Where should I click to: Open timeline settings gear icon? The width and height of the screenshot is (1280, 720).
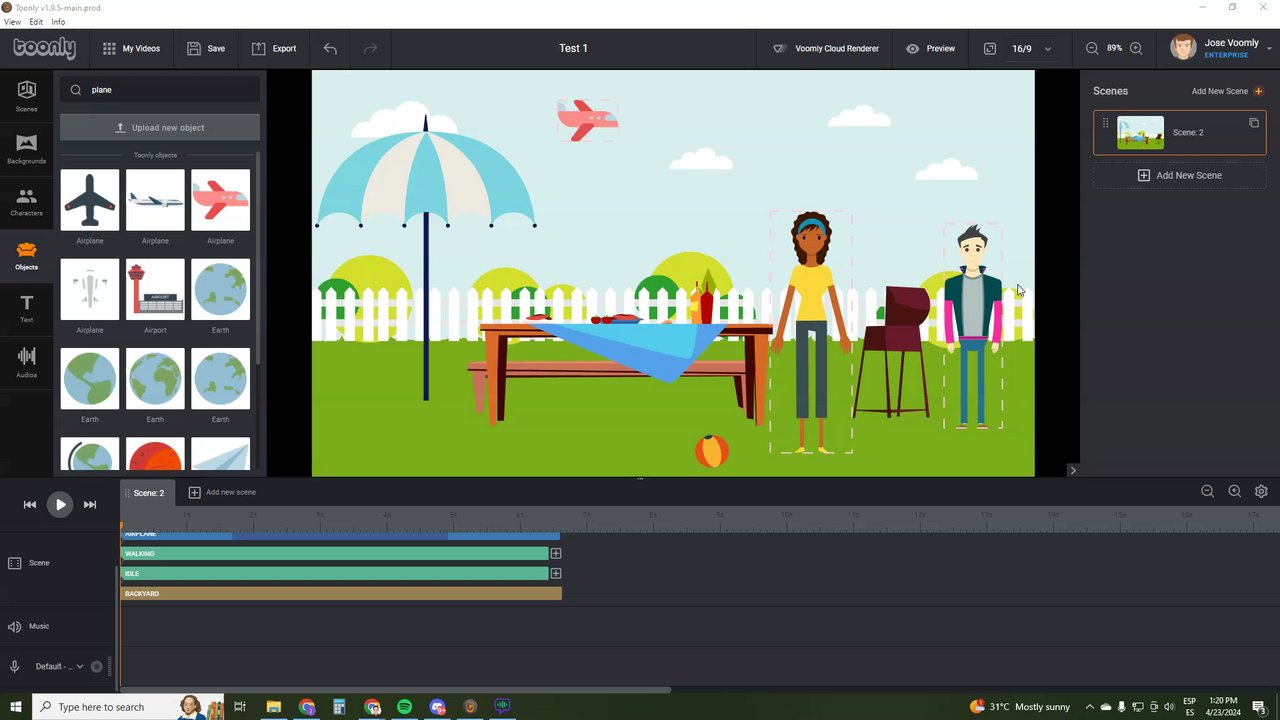coord(1261,491)
